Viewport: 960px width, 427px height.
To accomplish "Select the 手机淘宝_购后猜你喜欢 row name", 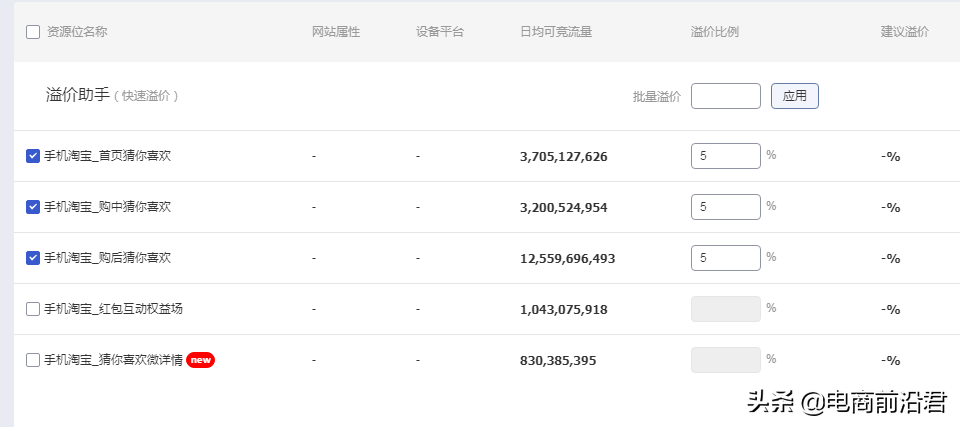I will [x=107, y=257].
